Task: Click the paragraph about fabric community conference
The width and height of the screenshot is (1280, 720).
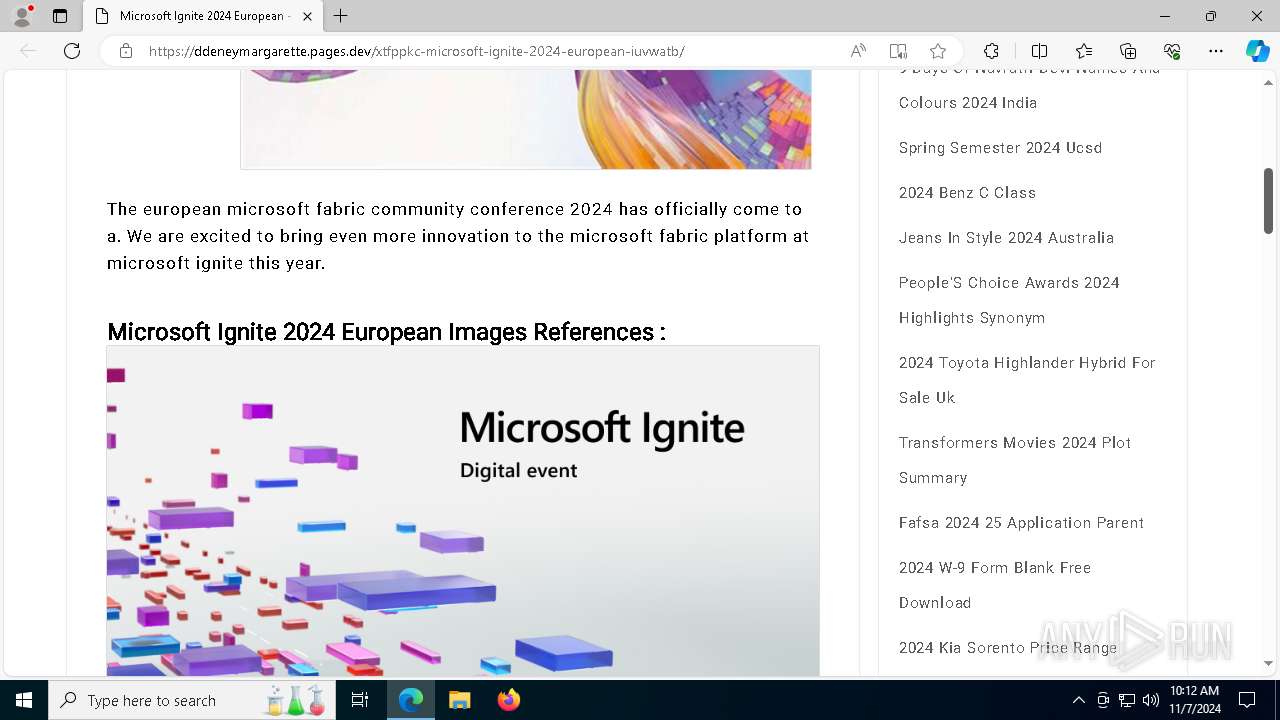Action: click(458, 236)
